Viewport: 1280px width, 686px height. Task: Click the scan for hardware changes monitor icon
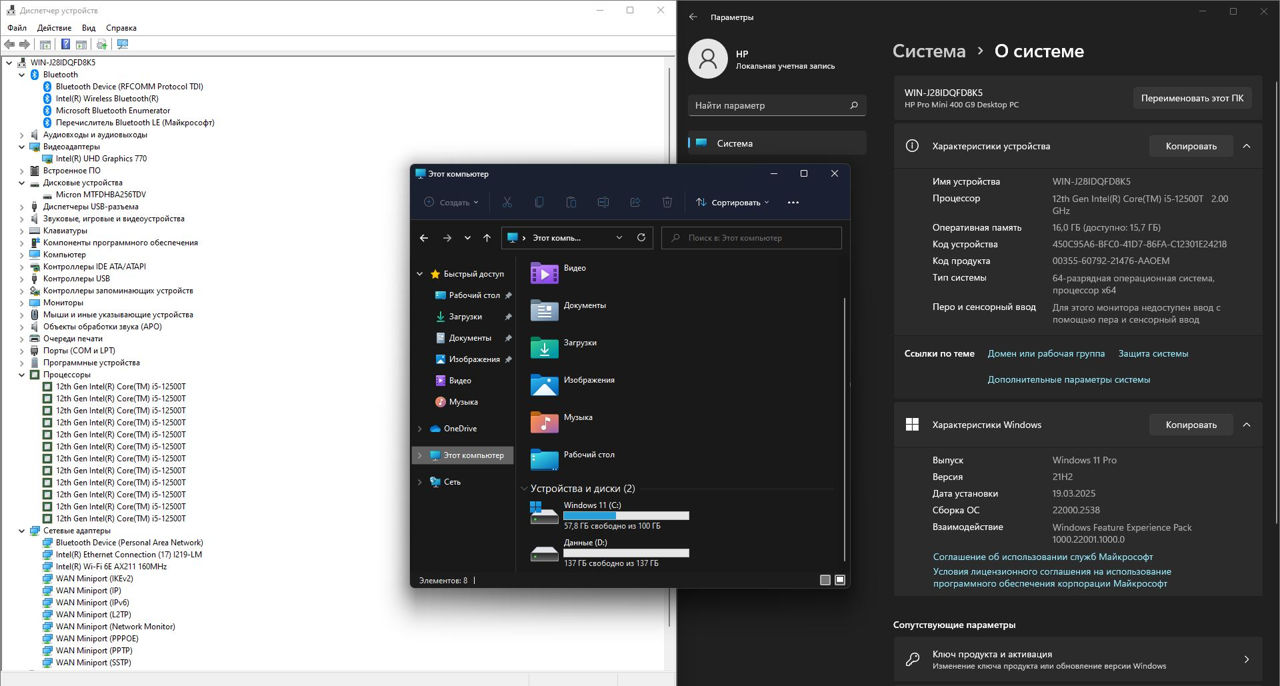122,44
